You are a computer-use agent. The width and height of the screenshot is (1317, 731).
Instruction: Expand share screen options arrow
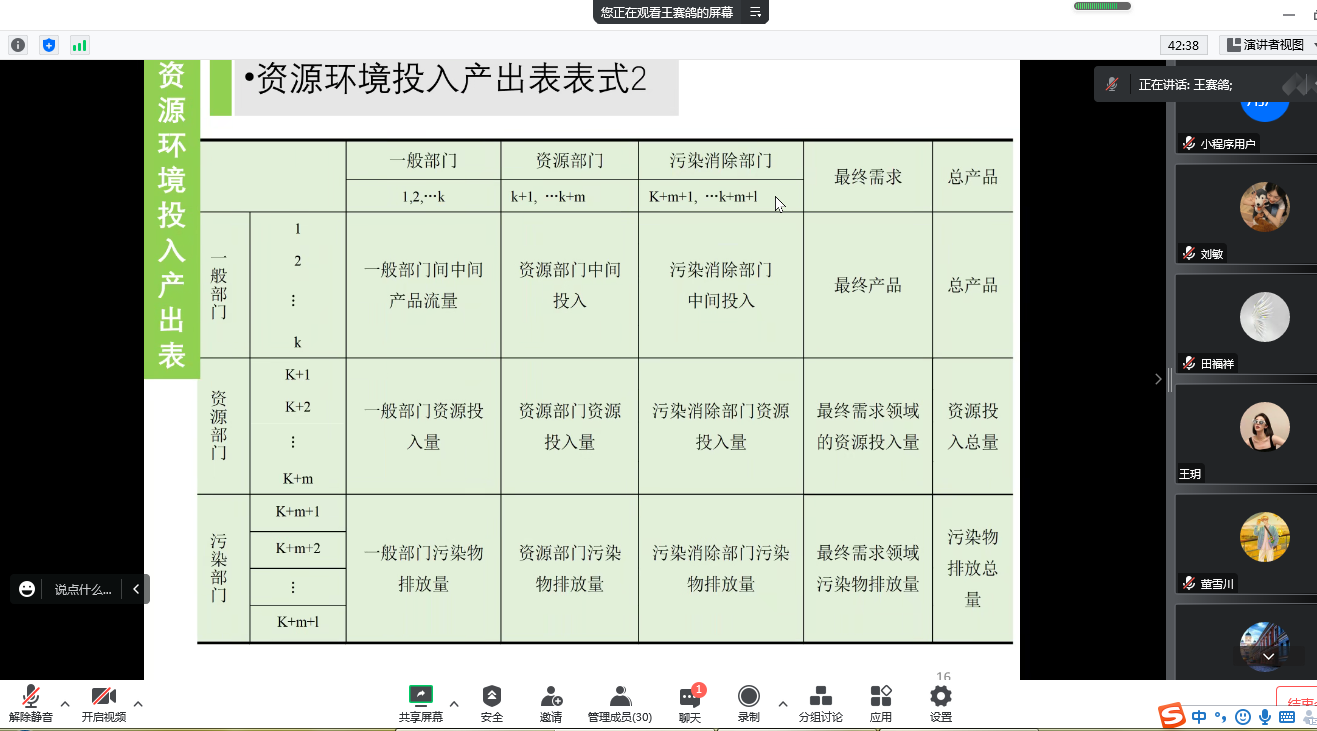(454, 704)
